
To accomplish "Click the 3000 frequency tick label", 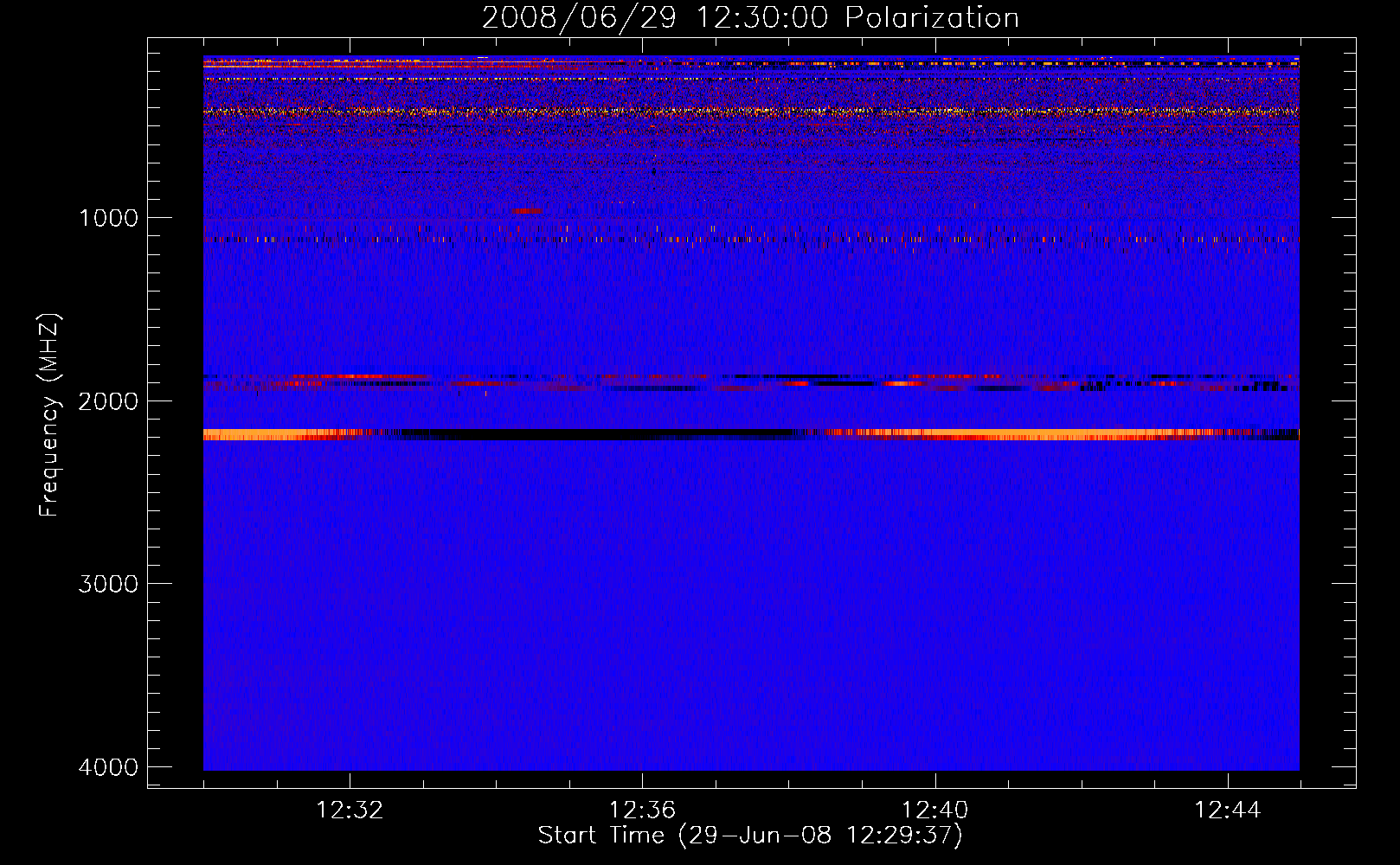I will [108, 584].
